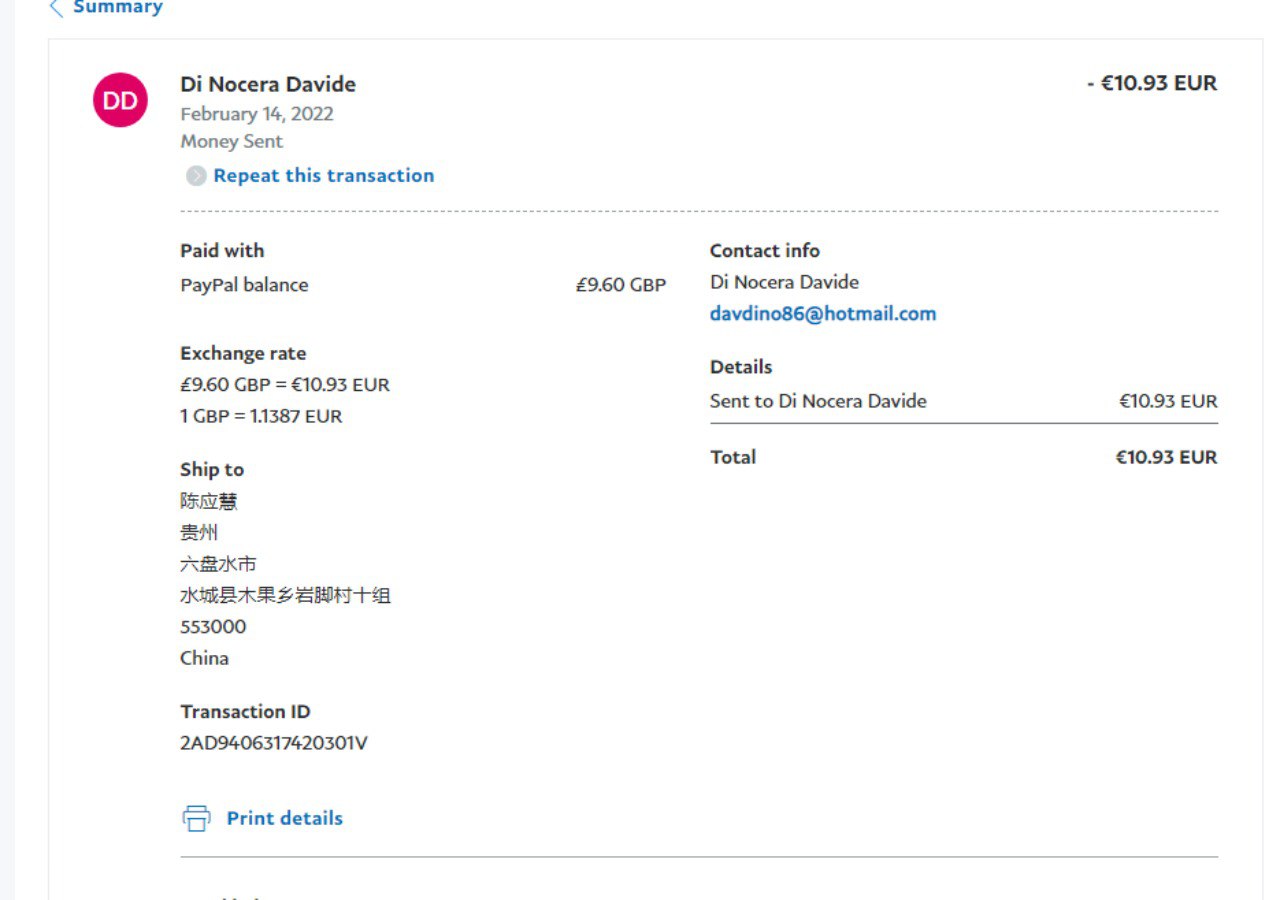This screenshot has width=1280, height=900.
Task: Go back to the Summary page
Action: click(x=117, y=8)
